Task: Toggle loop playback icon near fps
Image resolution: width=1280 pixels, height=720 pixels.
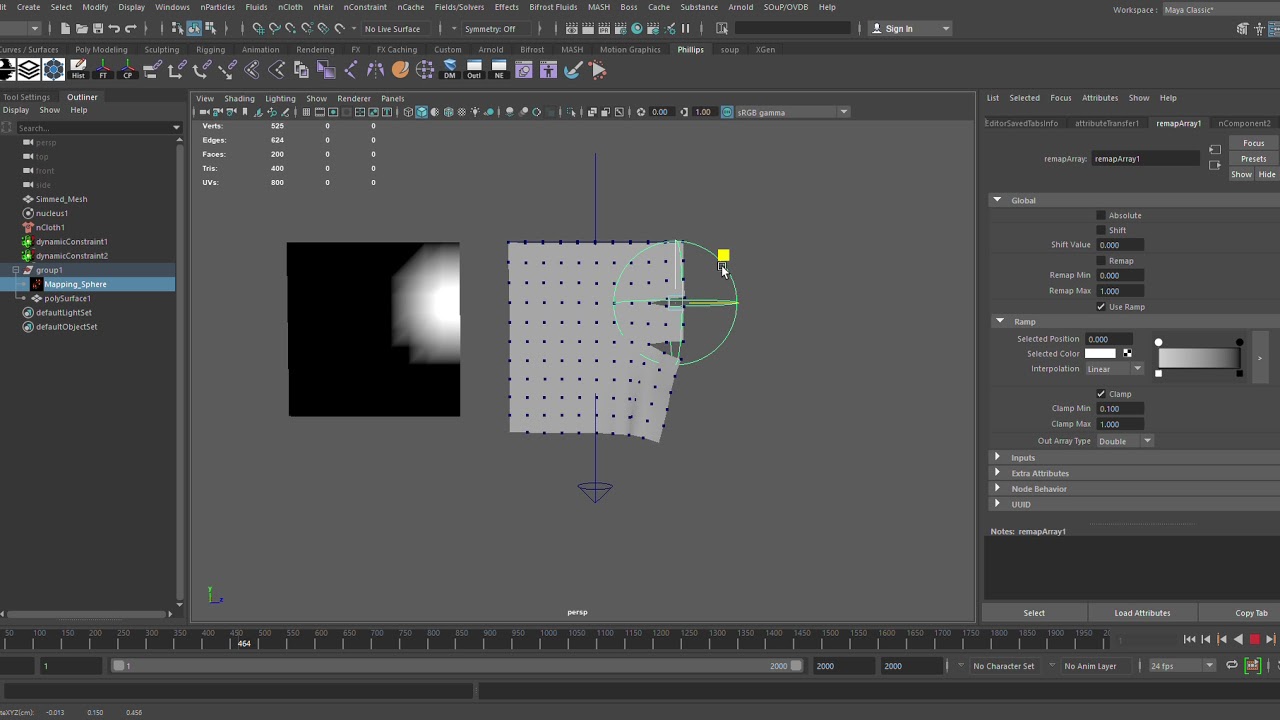Action: (1232, 665)
